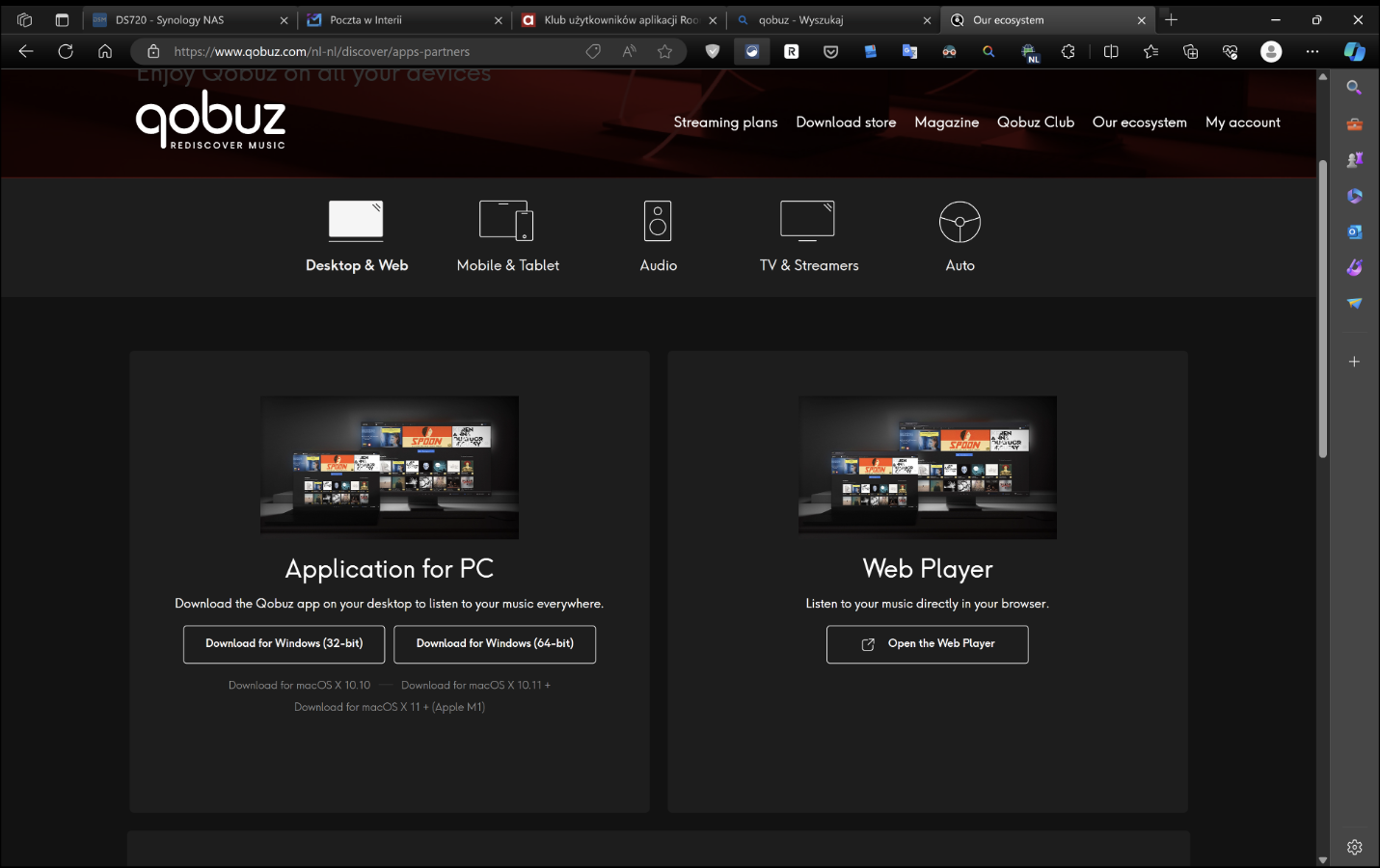
Task: Open sidebar Search tool
Action: coord(1354,88)
